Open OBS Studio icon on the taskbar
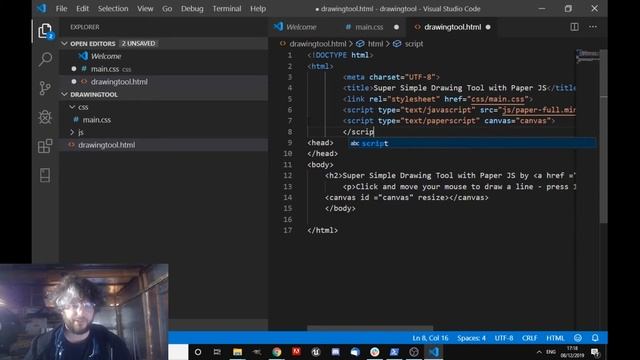640x360 pixels. (x=414, y=352)
